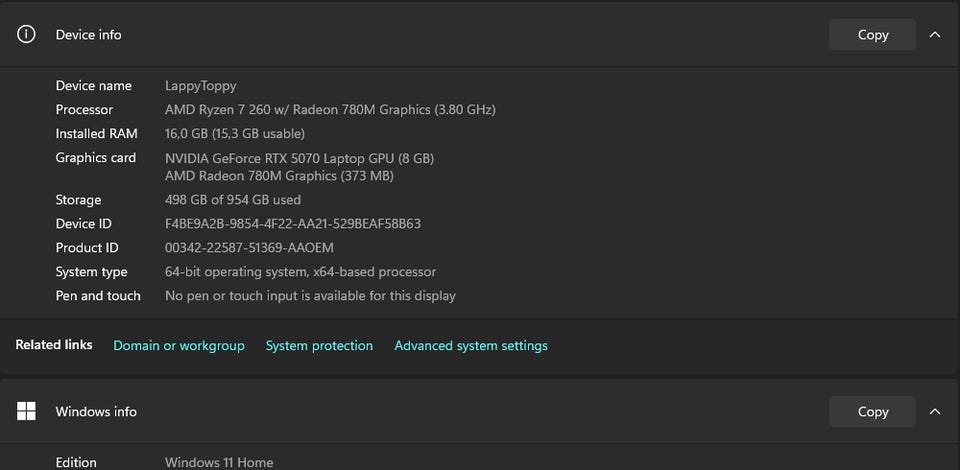Image resolution: width=960 pixels, height=470 pixels.
Task: Click the Windows info section title
Action: coord(96,412)
